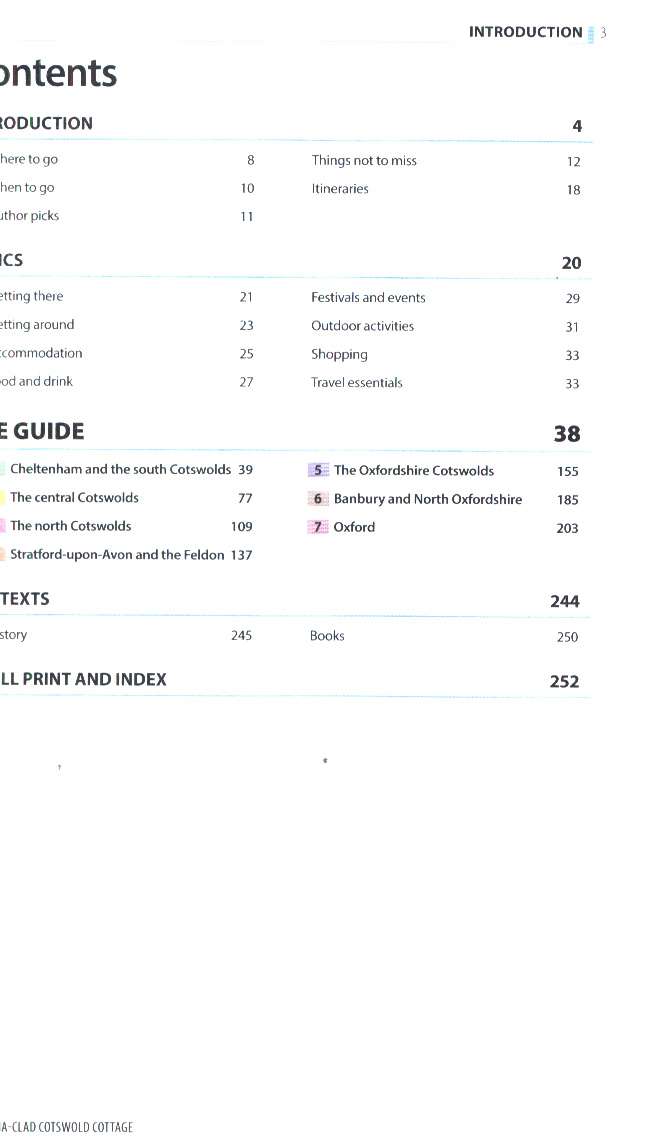This screenshot has height=1138, width=652.
Task: Open the Things not to miss entry
Action: tap(364, 161)
